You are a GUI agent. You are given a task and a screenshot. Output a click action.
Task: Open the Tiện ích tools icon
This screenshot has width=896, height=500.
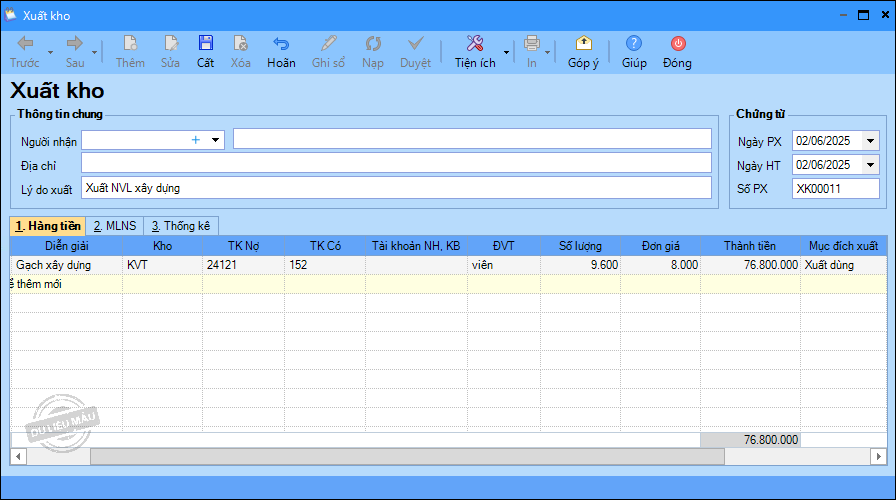tap(475, 44)
